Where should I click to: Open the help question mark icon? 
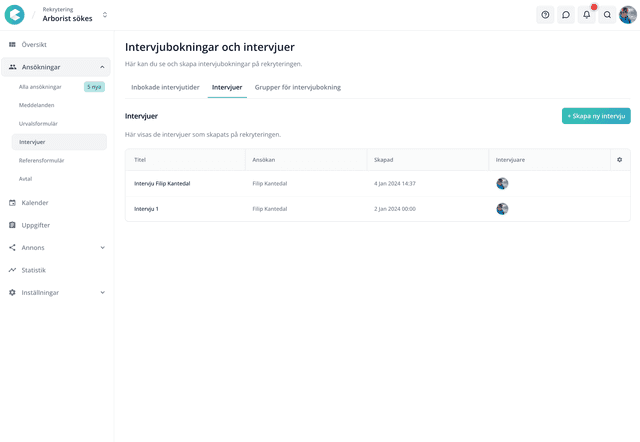545,15
